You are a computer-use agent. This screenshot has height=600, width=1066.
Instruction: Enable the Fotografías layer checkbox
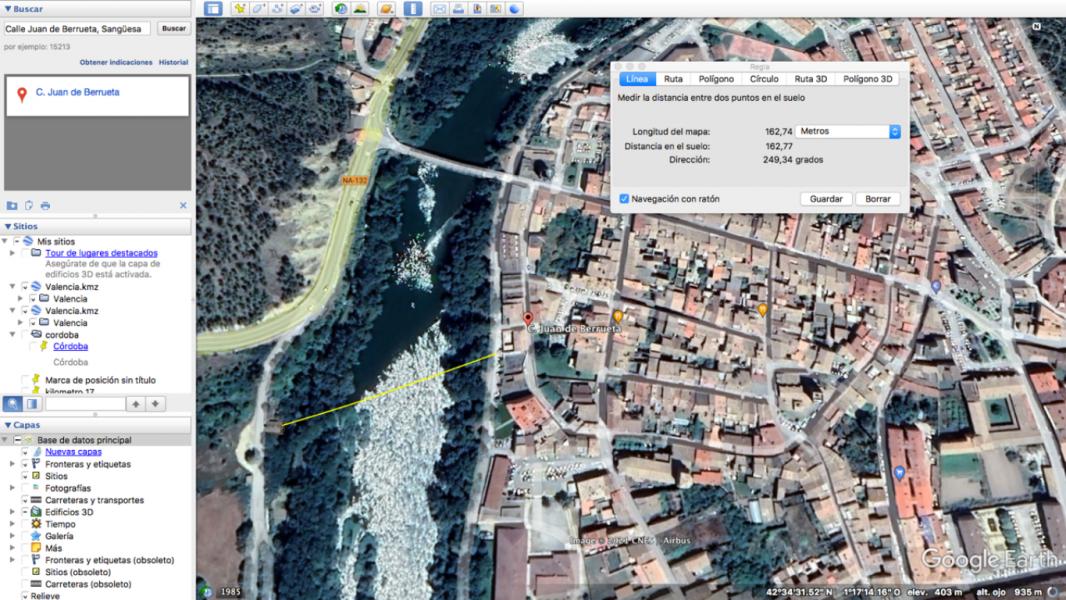pyautogui.click(x=26, y=488)
